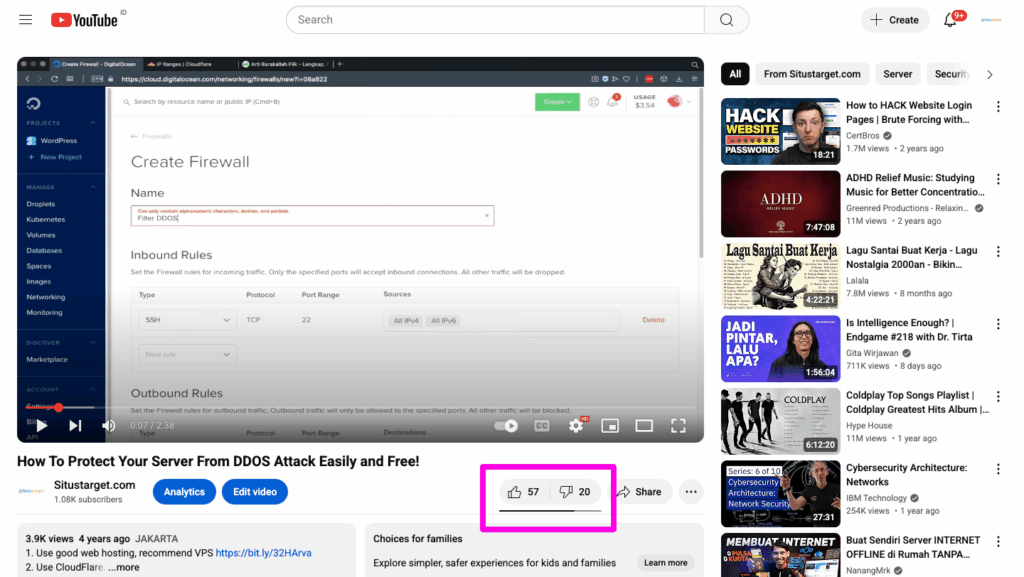Open options for Cybersecurity Architecture video
The image size is (1024, 577).
pos(998,469)
